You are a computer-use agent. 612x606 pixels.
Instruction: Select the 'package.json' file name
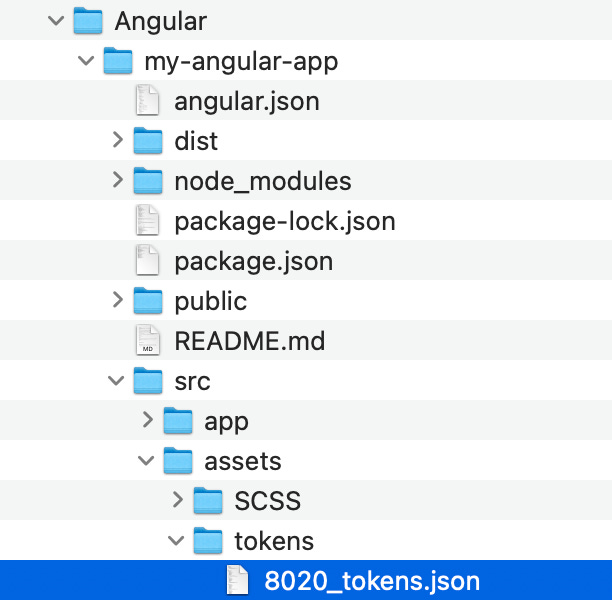point(254,262)
